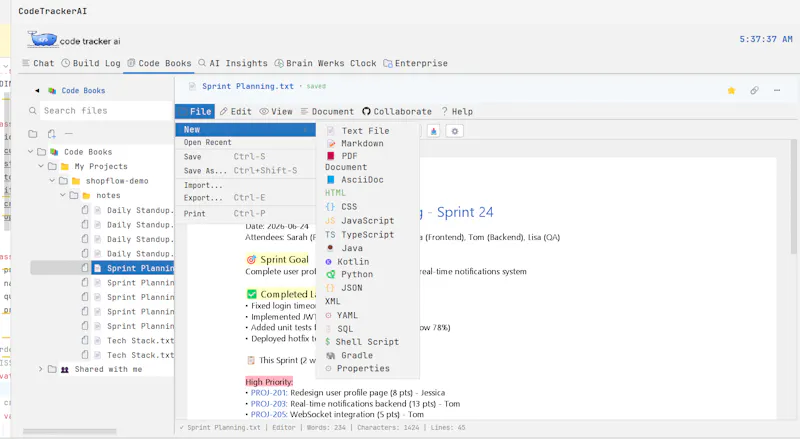
Task: Choose Export... from the File menu
Action: (245, 198)
